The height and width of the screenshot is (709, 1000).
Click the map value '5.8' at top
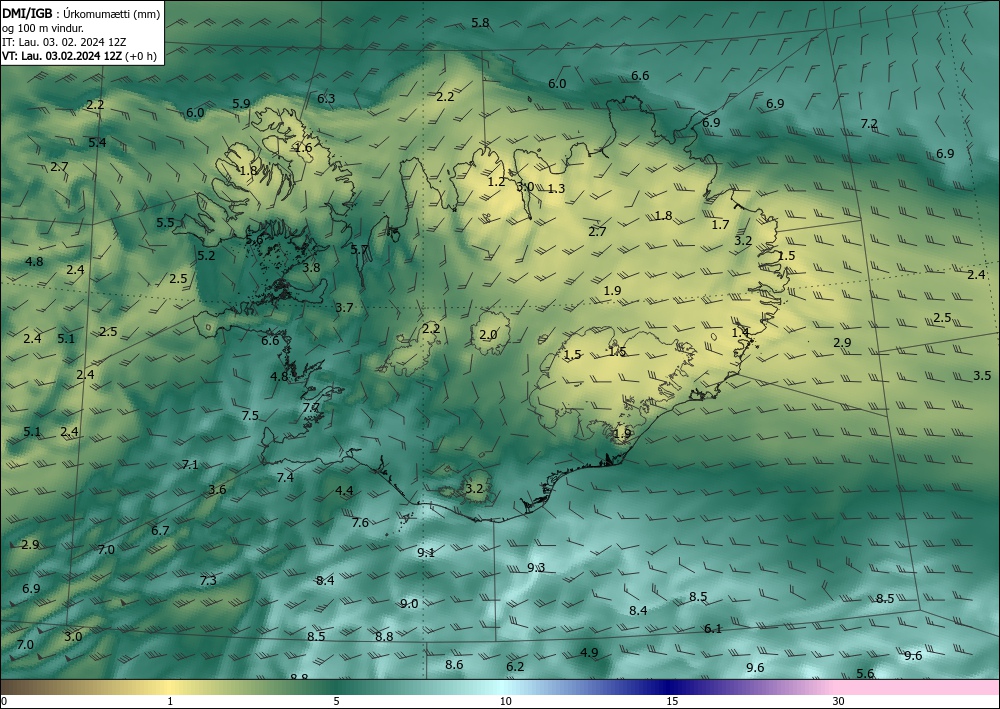(480, 23)
